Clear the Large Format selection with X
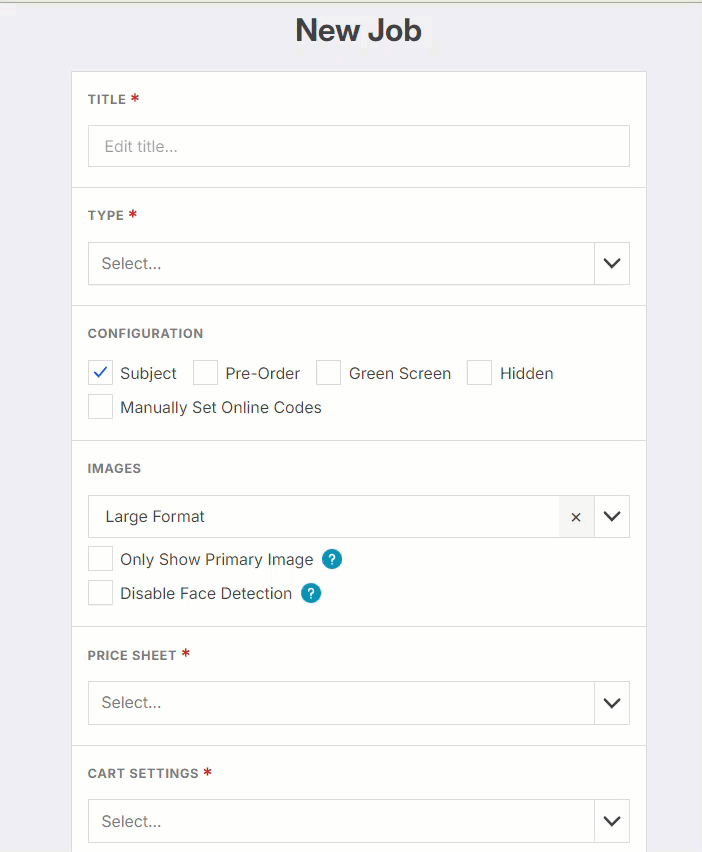 click(x=576, y=517)
